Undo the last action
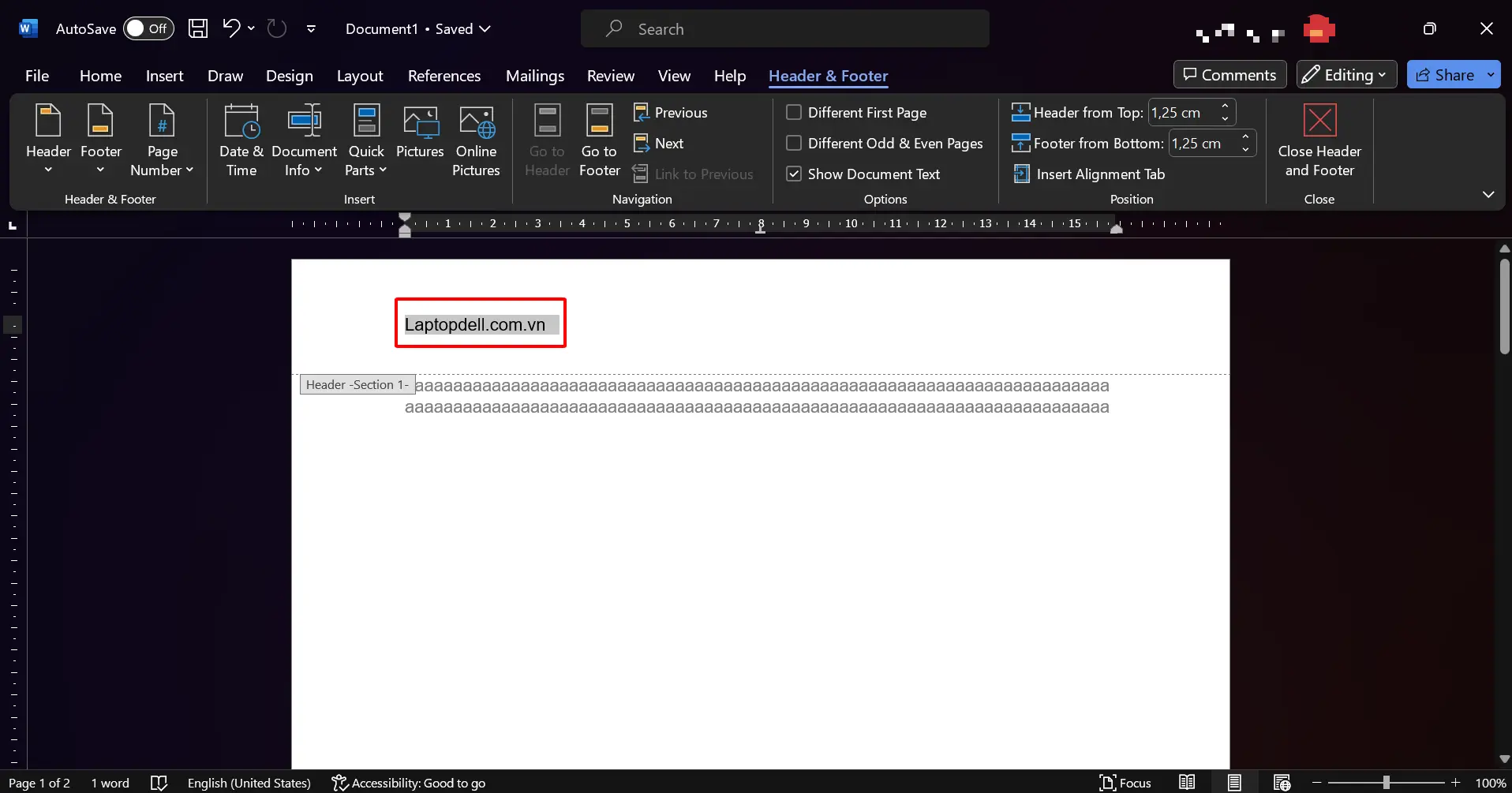1512x793 pixels. tap(230, 29)
